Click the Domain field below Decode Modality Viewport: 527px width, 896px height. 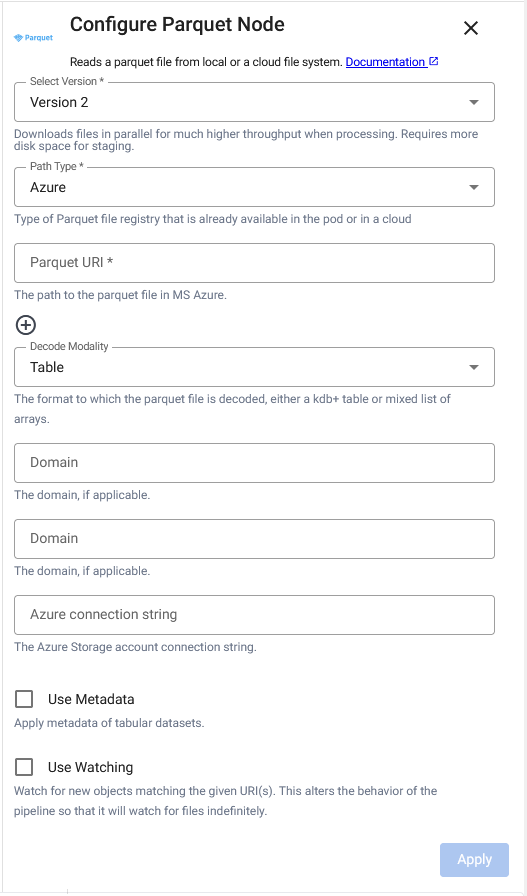coord(254,463)
